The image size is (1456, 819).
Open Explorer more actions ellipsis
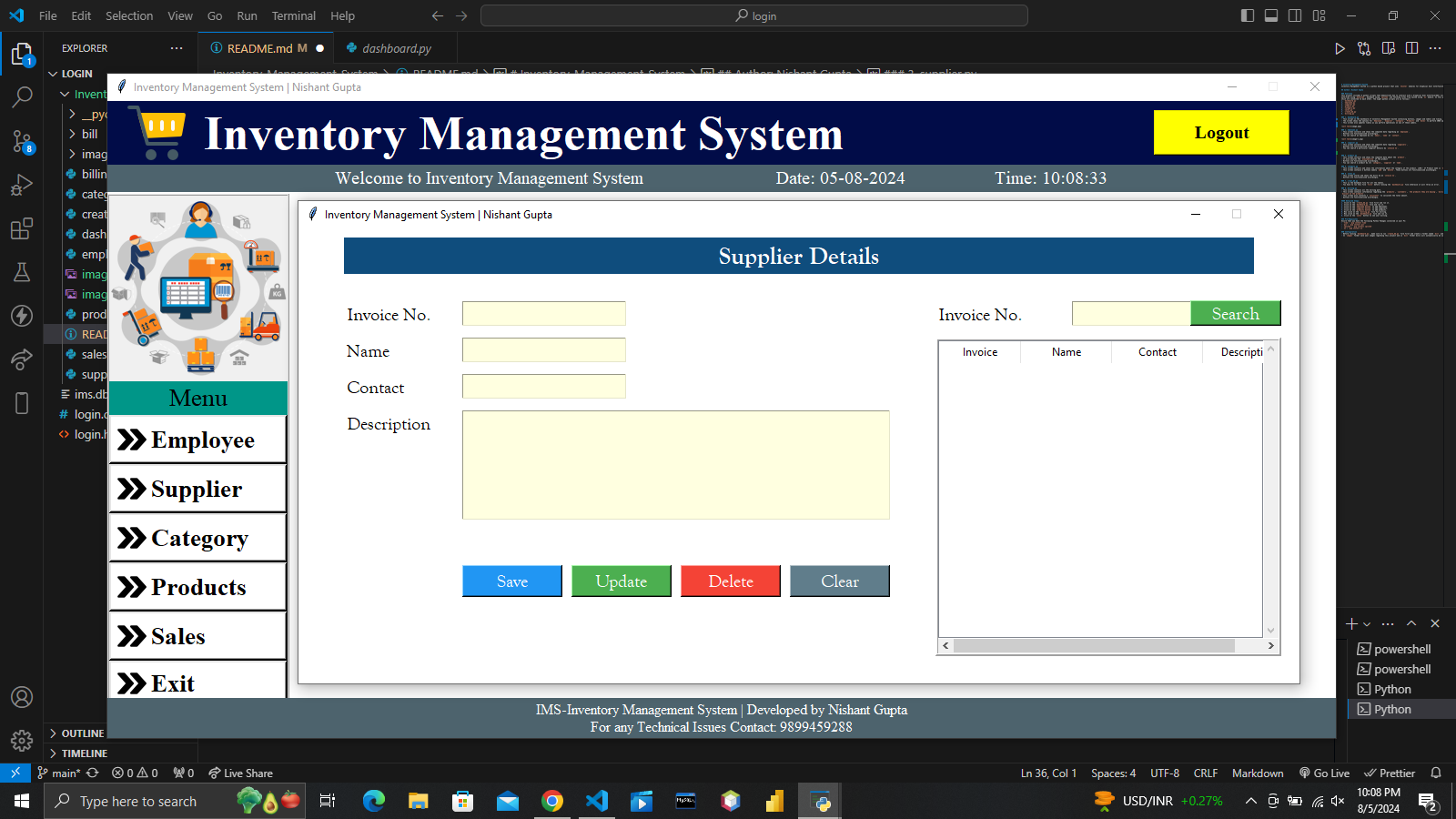coord(177,48)
